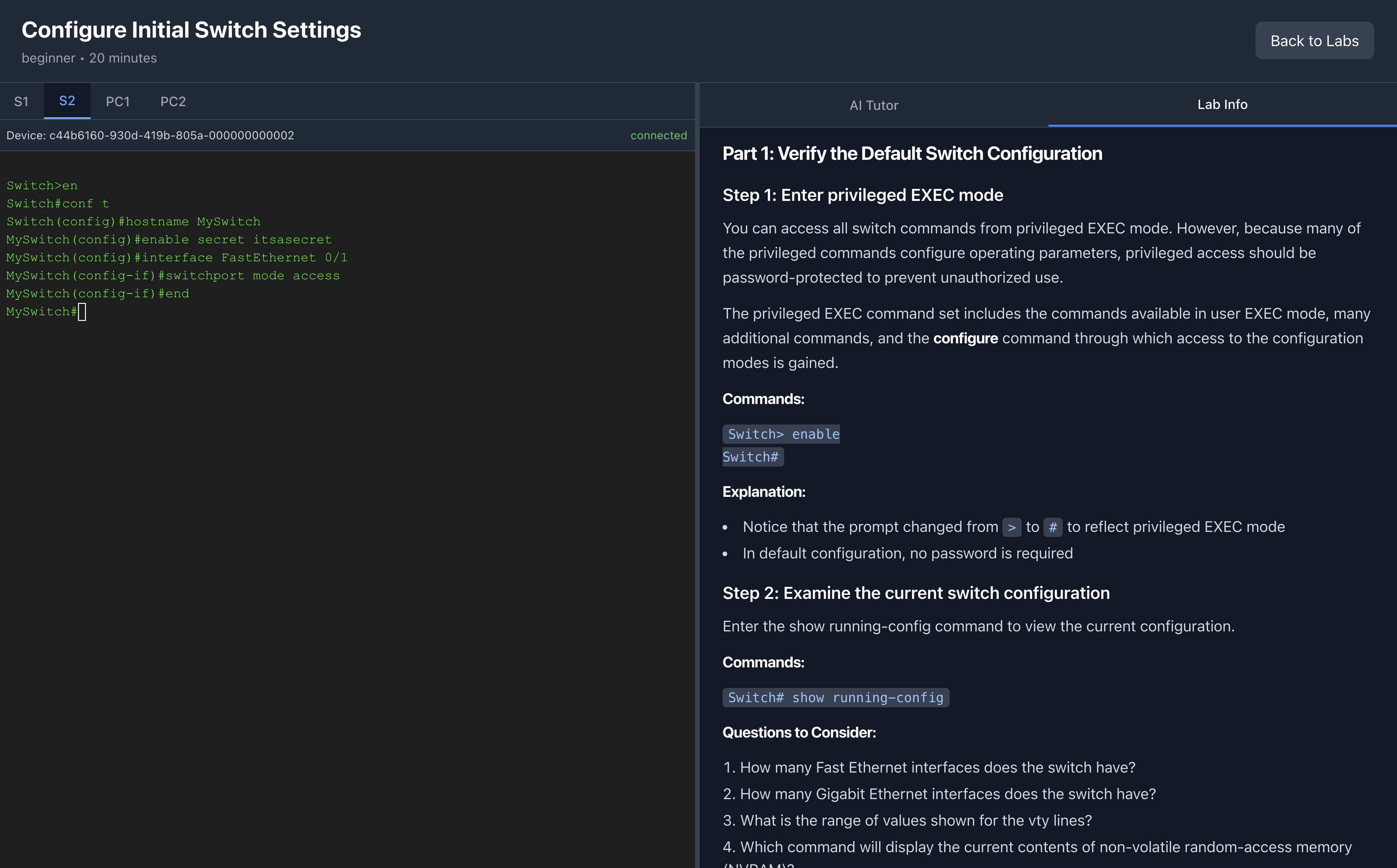This screenshot has height=868, width=1397.
Task: Select the Lab Info tab
Action: pos(1222,105)
